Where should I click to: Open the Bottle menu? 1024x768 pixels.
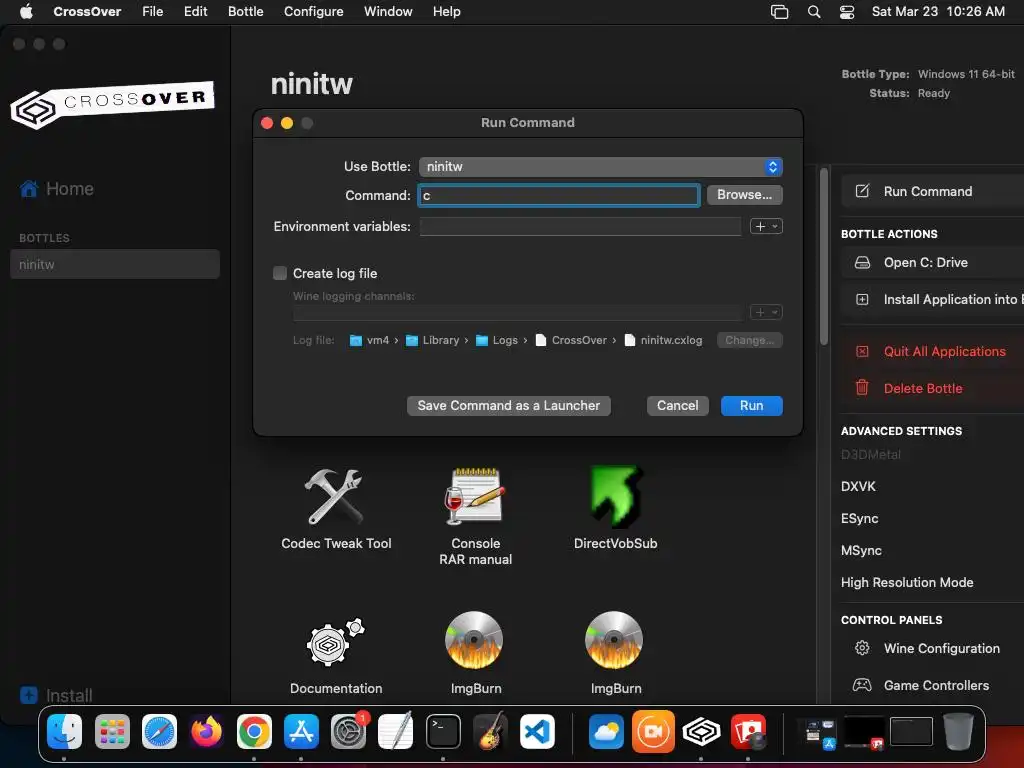click(246, 11)
